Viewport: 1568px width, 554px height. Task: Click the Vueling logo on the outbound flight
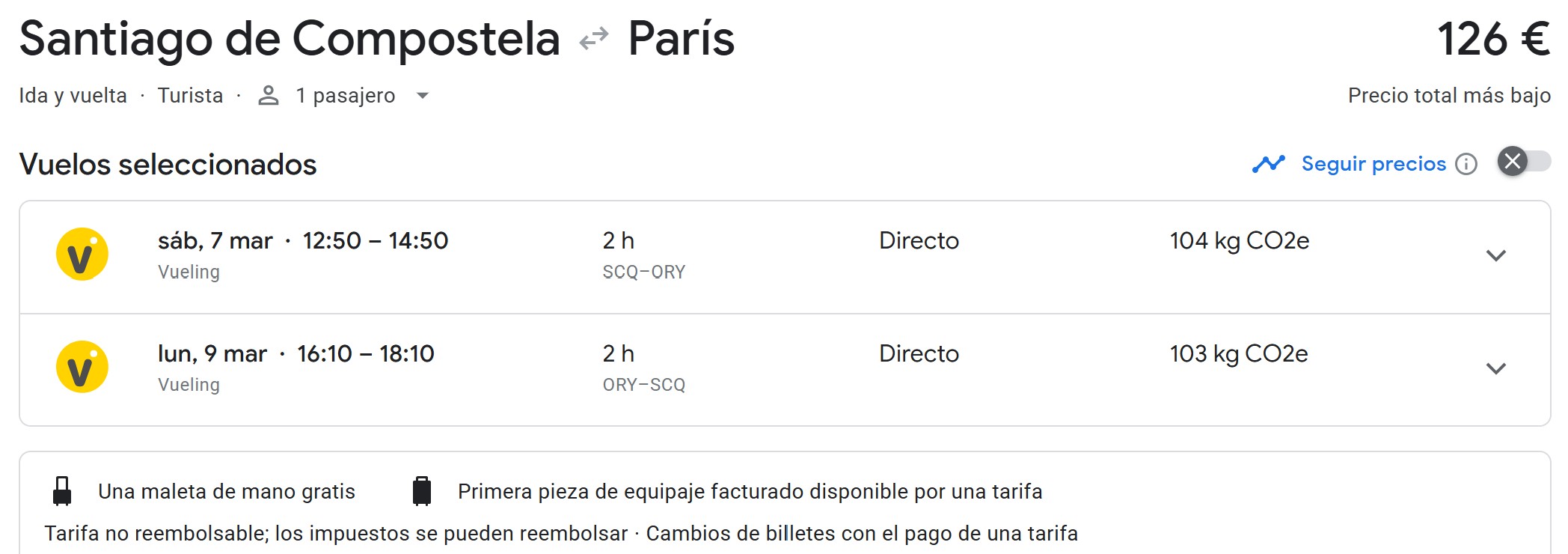pos(82,255)
